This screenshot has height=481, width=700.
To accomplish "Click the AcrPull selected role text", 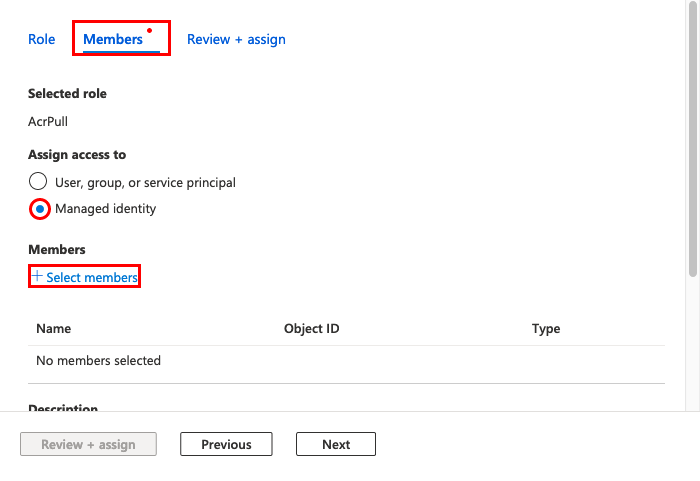I will pos(48,121).
